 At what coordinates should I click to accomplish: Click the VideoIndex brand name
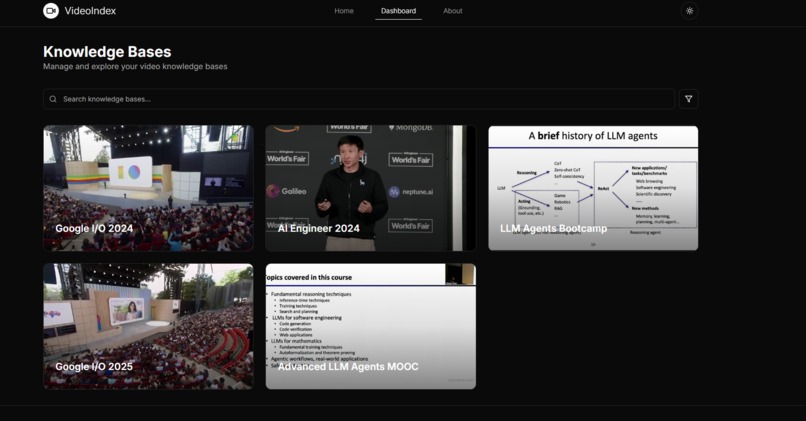pos(90,11)
